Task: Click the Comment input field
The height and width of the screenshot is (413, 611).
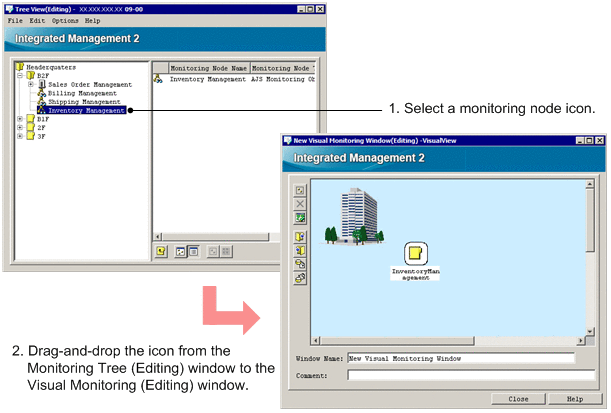Action: [471, 375]
